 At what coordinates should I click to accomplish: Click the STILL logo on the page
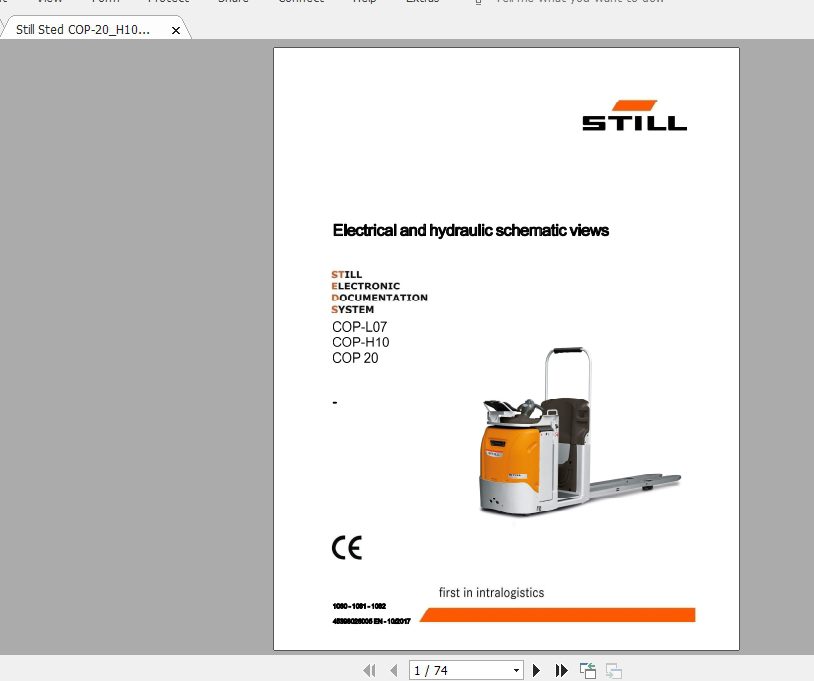(634, 115)
